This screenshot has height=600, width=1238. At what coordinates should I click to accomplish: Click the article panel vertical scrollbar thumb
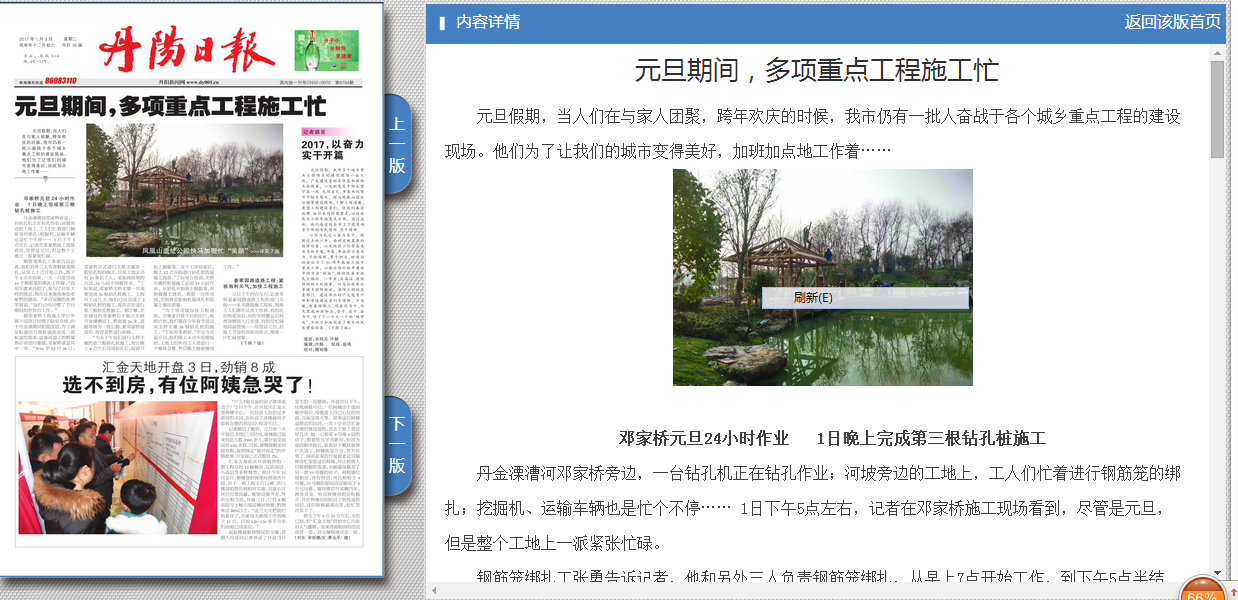[x=1217, y=108]
